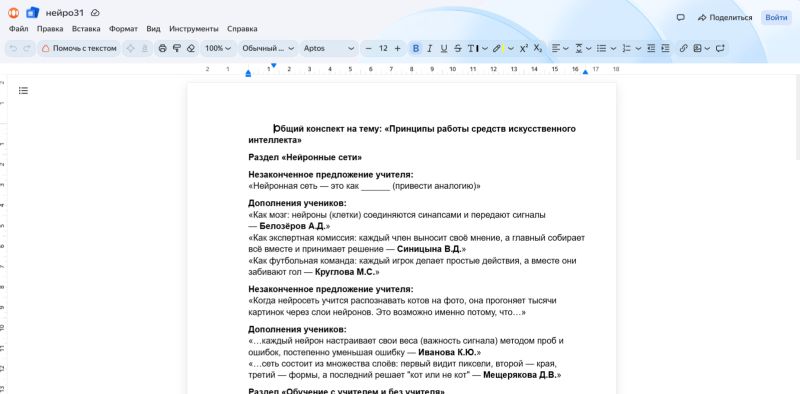Image resolution: width=800 pixels, height=394 pixels.
Task: Click the Redo arrow icon
Action: point(27,48)
